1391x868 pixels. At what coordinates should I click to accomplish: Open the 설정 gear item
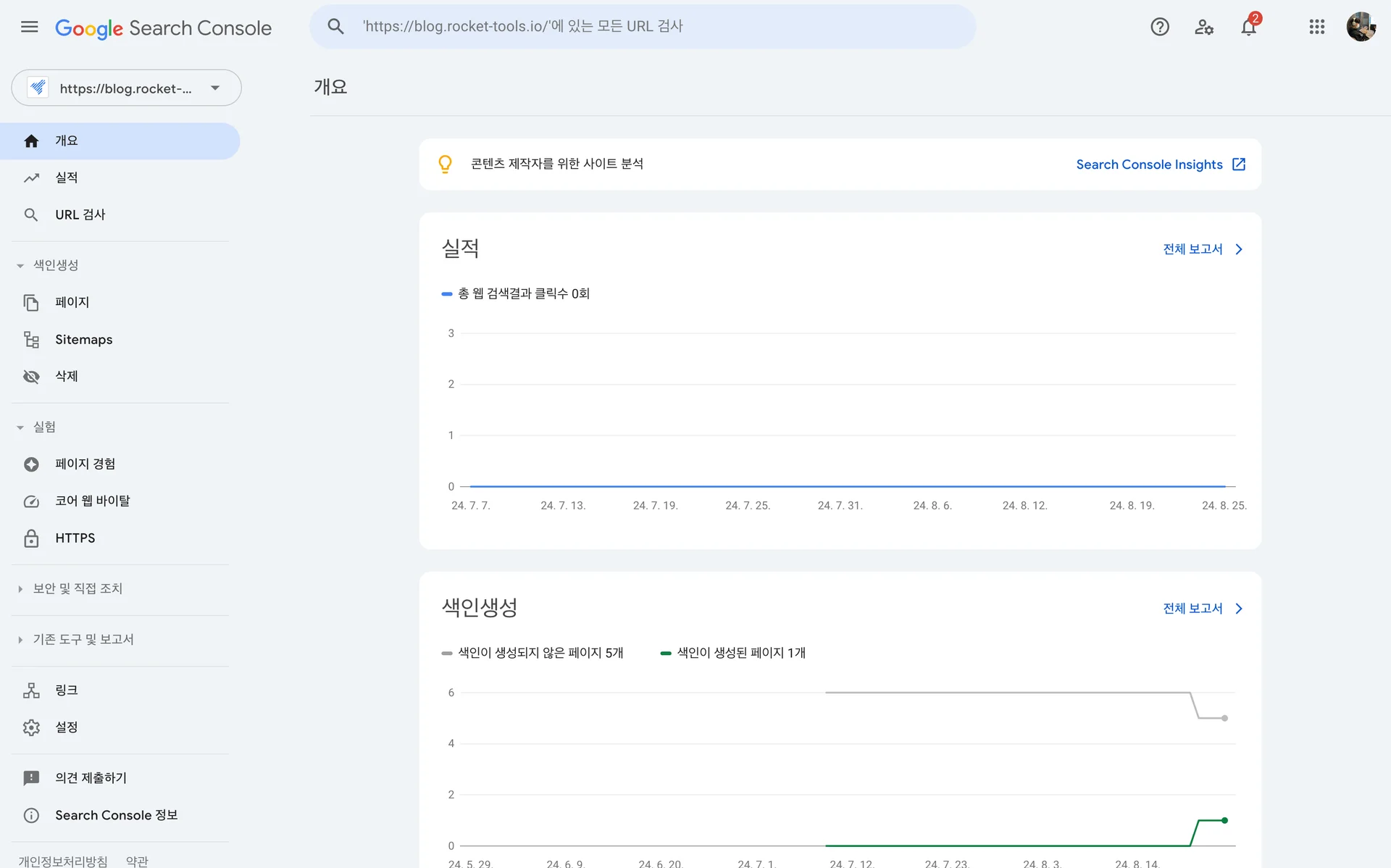[x=66, y=727]
